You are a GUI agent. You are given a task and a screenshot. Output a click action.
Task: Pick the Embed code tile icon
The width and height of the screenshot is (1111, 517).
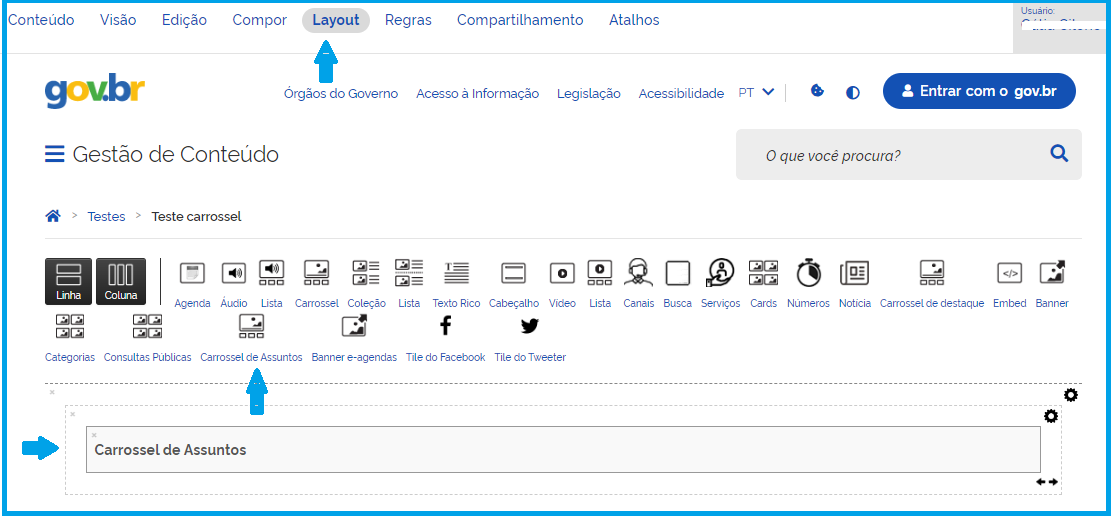1009,273
